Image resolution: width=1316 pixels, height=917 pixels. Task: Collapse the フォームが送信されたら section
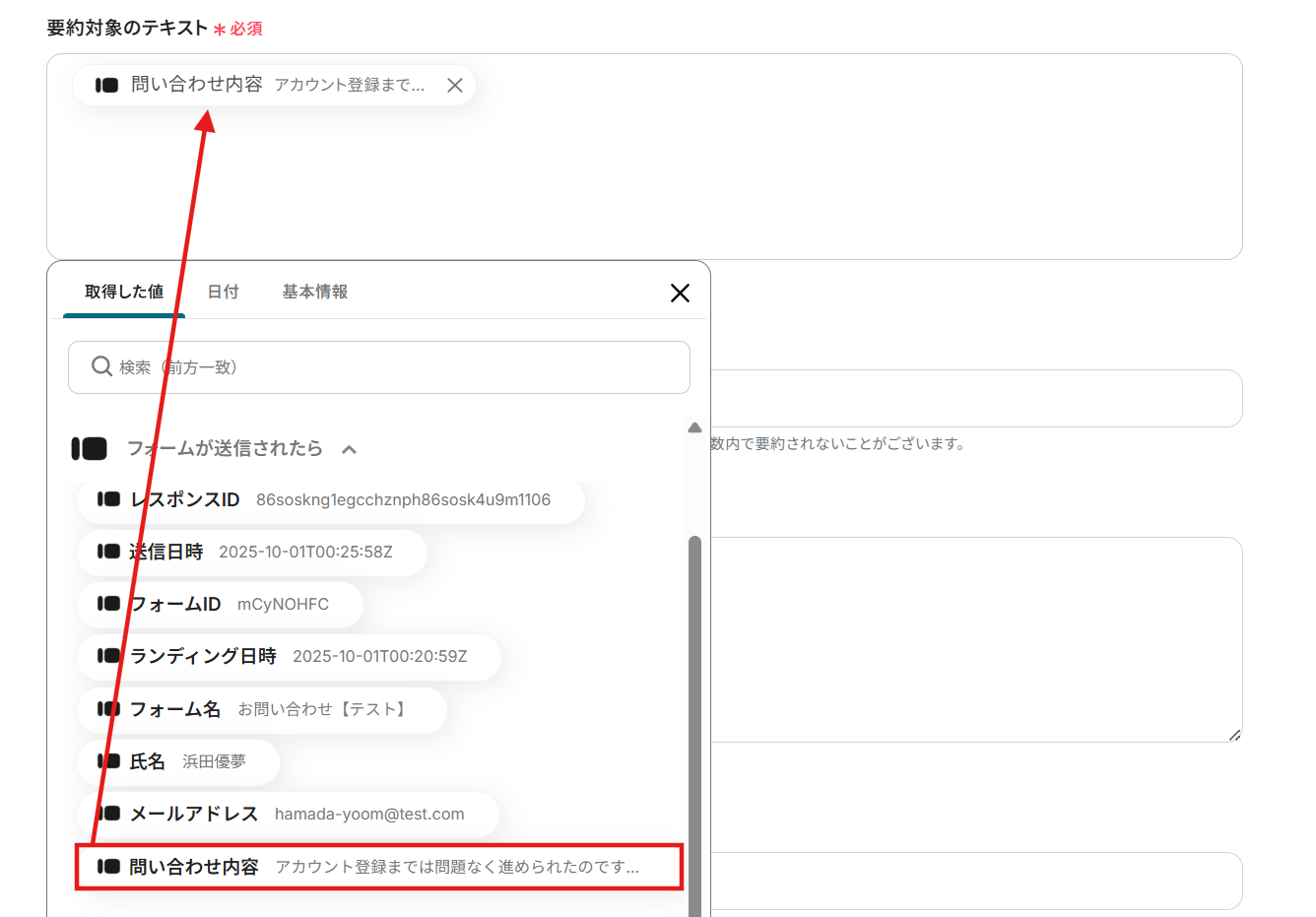349,449
